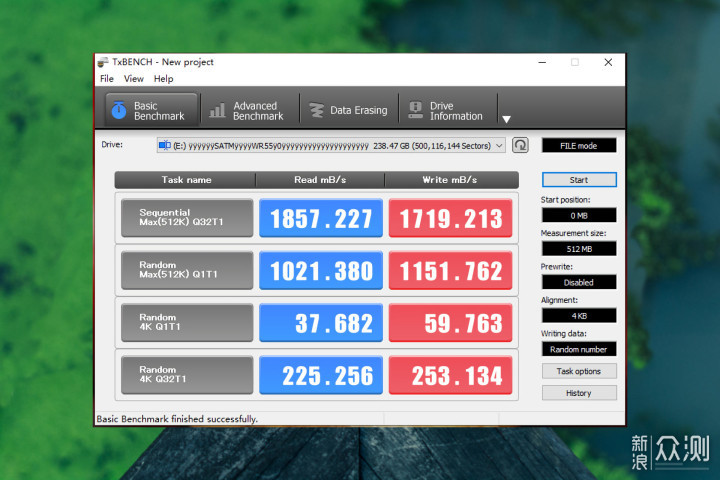720x480 pixels.
Task: Switch to Basic Benchmark tab
Action: [152, 111]
